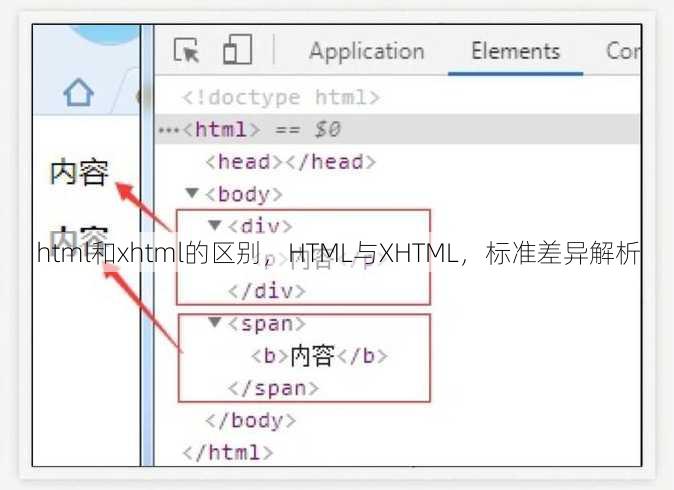Viewport: 674px width, 490px height.
Task: Select the <head></head> node
Action: click(291, 162)
